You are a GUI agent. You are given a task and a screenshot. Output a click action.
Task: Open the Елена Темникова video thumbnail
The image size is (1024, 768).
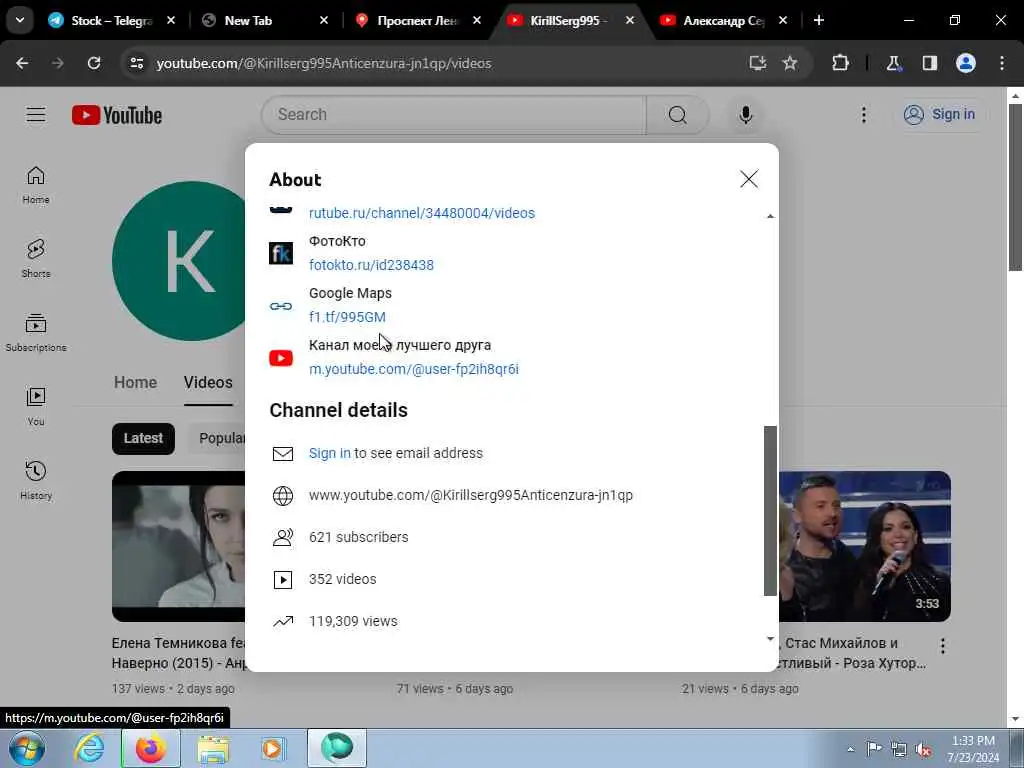[x=178, y=546]
